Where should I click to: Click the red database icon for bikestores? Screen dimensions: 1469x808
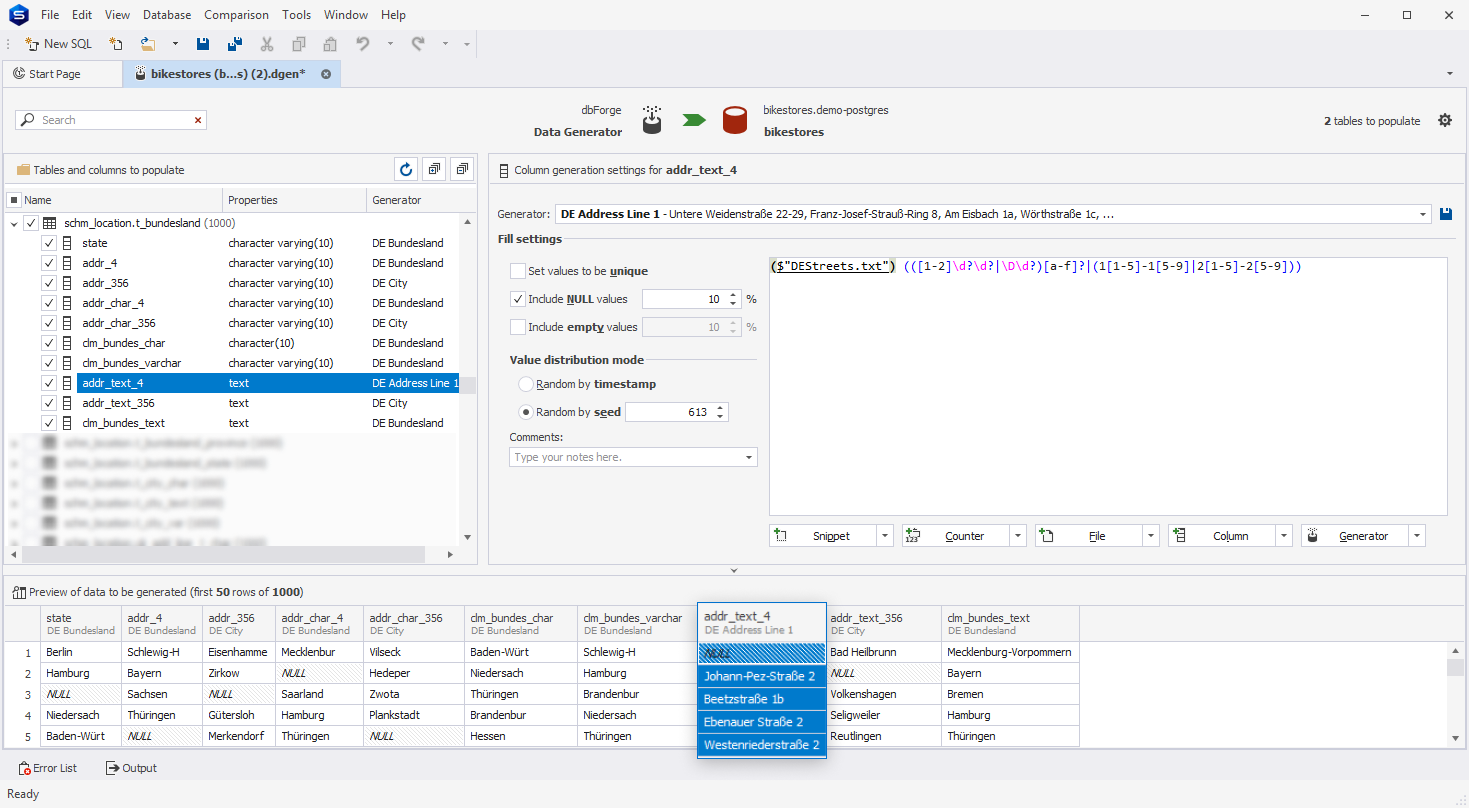pyautogui.click(x=736, y=120)
